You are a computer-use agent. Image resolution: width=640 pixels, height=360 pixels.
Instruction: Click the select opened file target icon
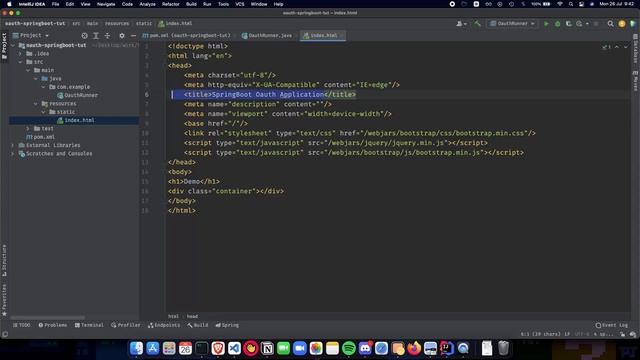tap(84, 36)
